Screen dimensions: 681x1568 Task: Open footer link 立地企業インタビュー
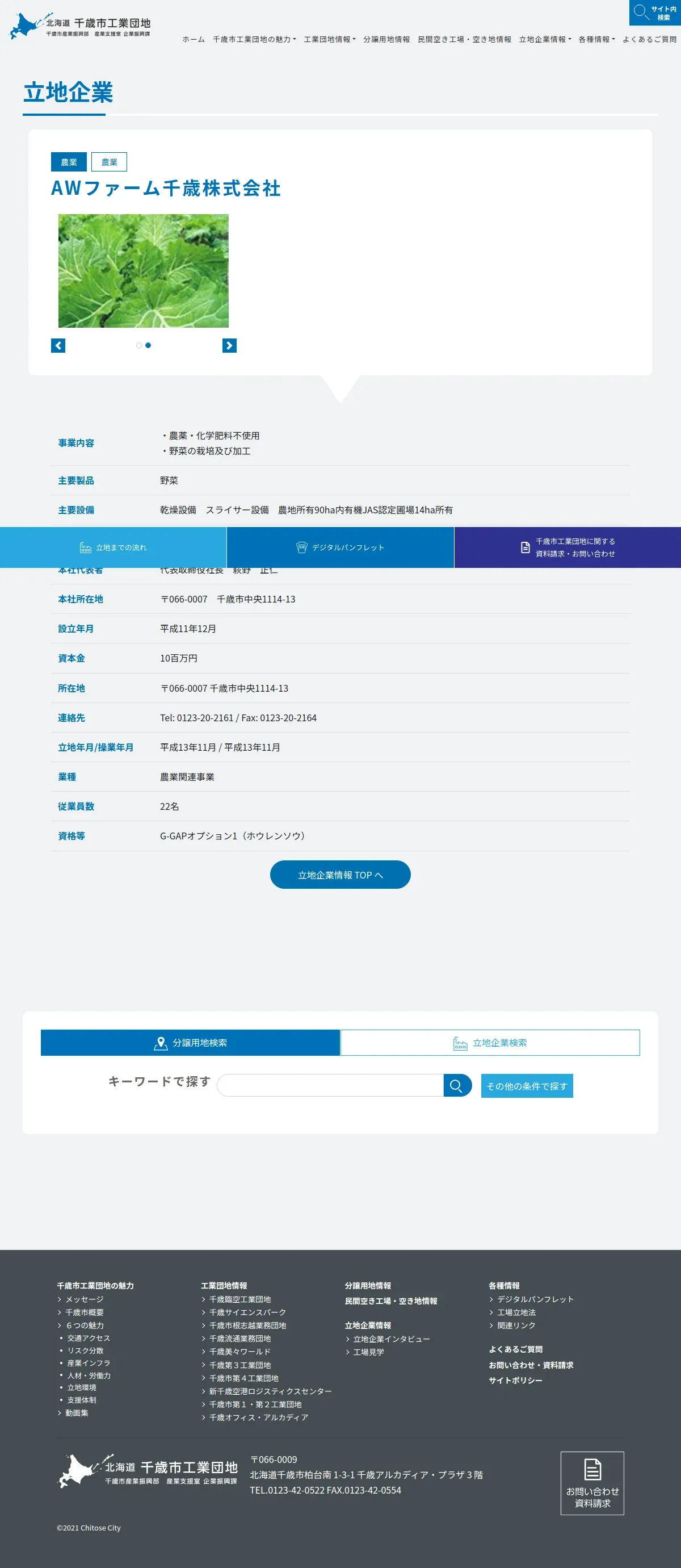(392, 1339)
